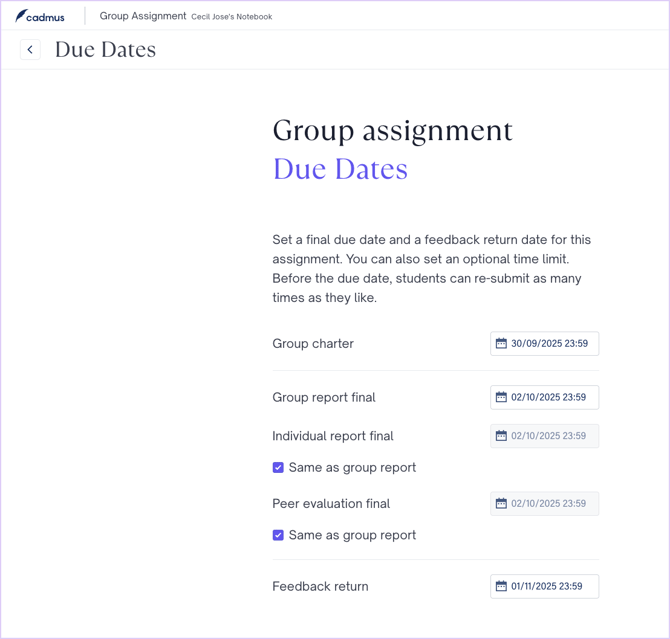Go back using the left chevron button
Viewport: 670px width, 639px height.
point(30,50)
